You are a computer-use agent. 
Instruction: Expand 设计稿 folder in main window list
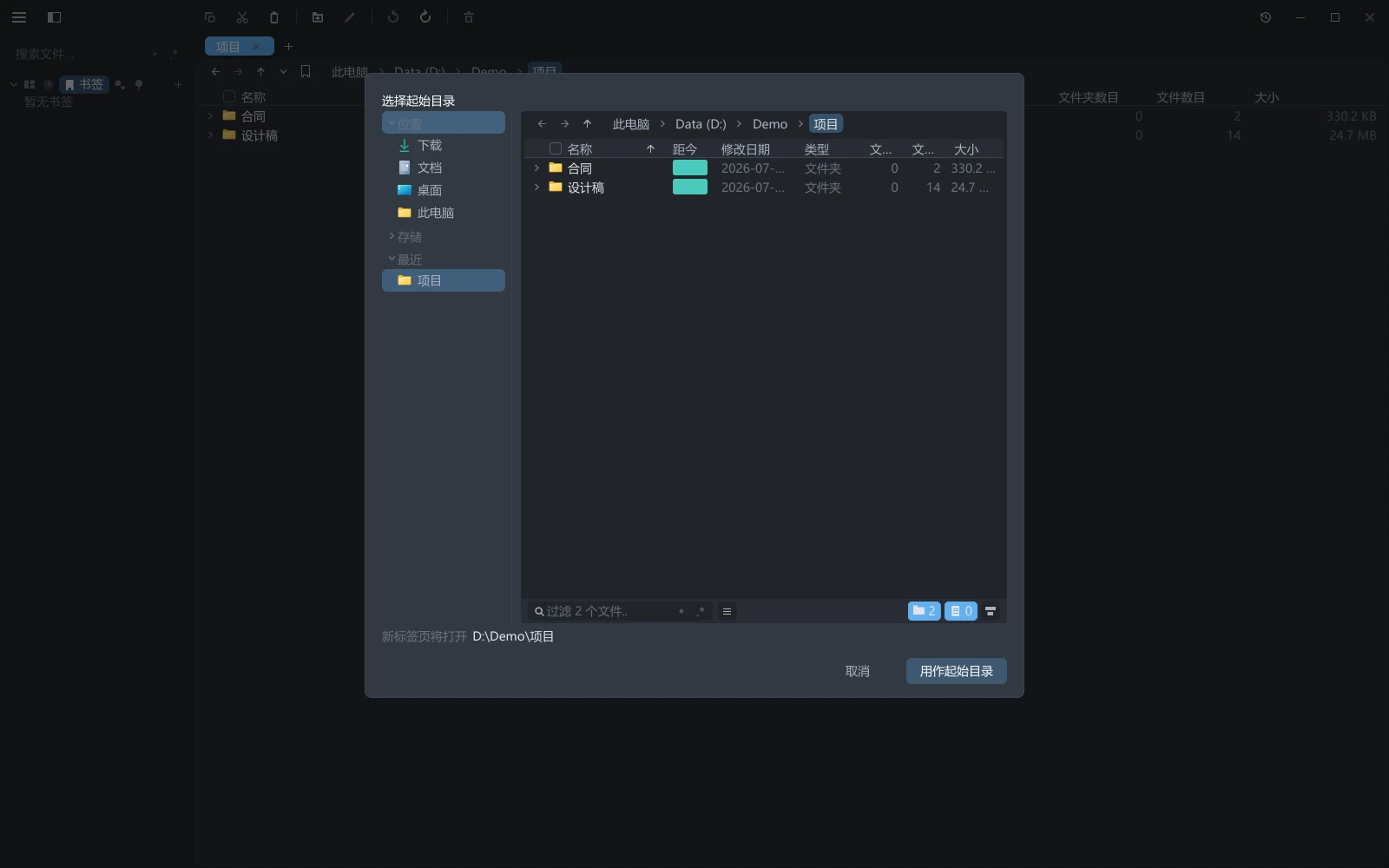point(210,135)
